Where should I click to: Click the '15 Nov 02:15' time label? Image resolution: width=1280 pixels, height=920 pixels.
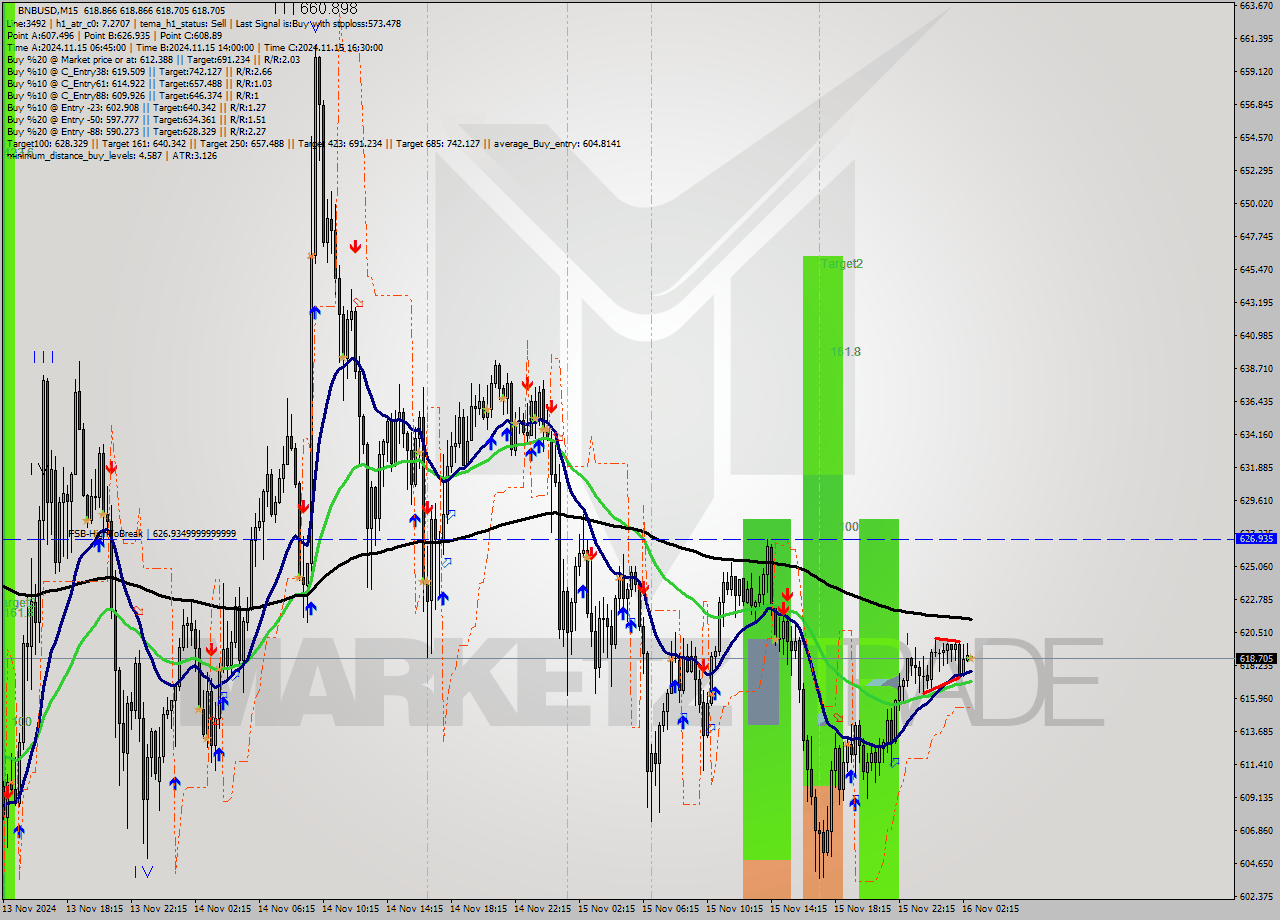pos(607,909)
